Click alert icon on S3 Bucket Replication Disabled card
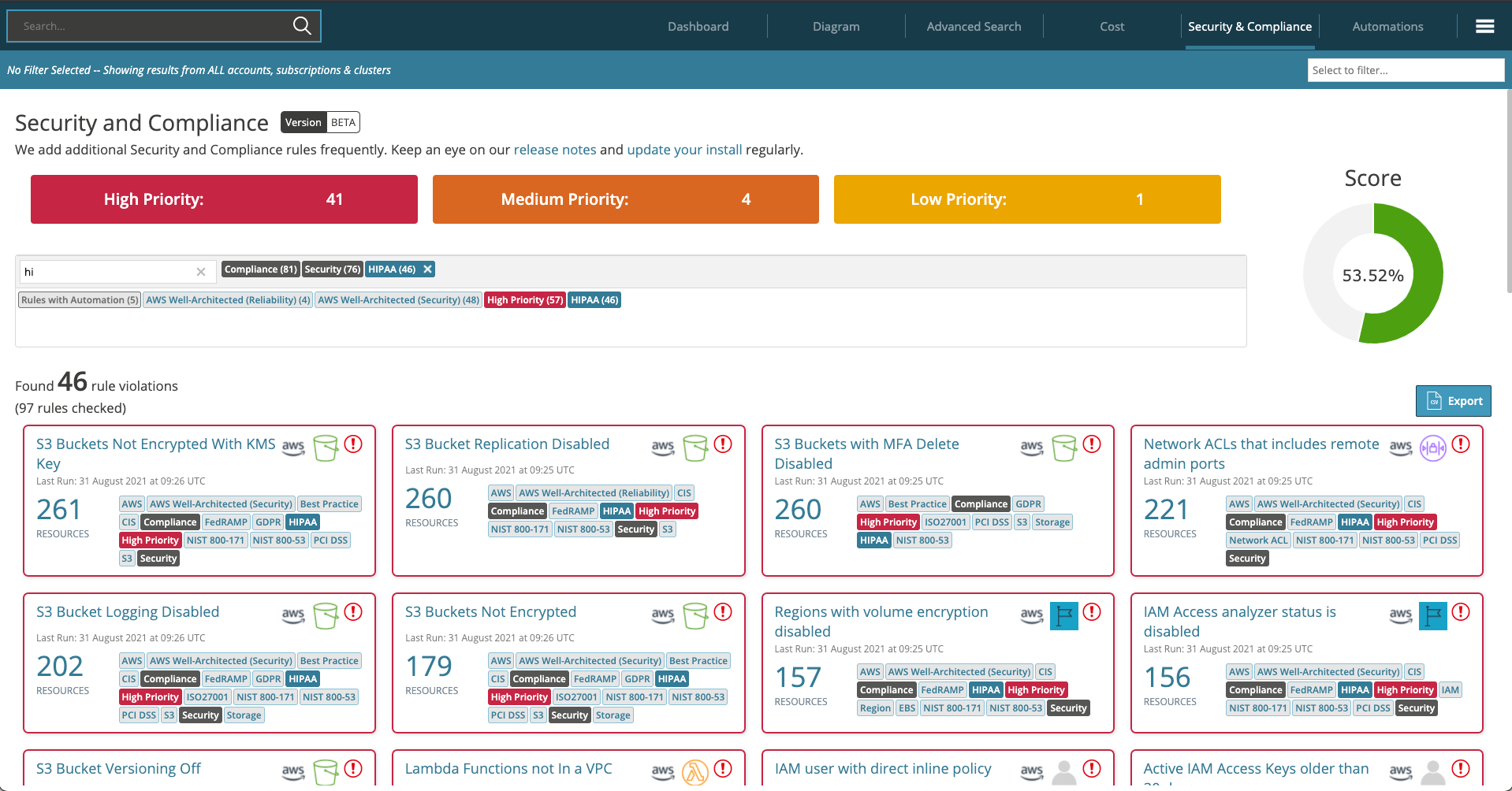The height and width of the screenshot is (791, 1512). (723, 444)
